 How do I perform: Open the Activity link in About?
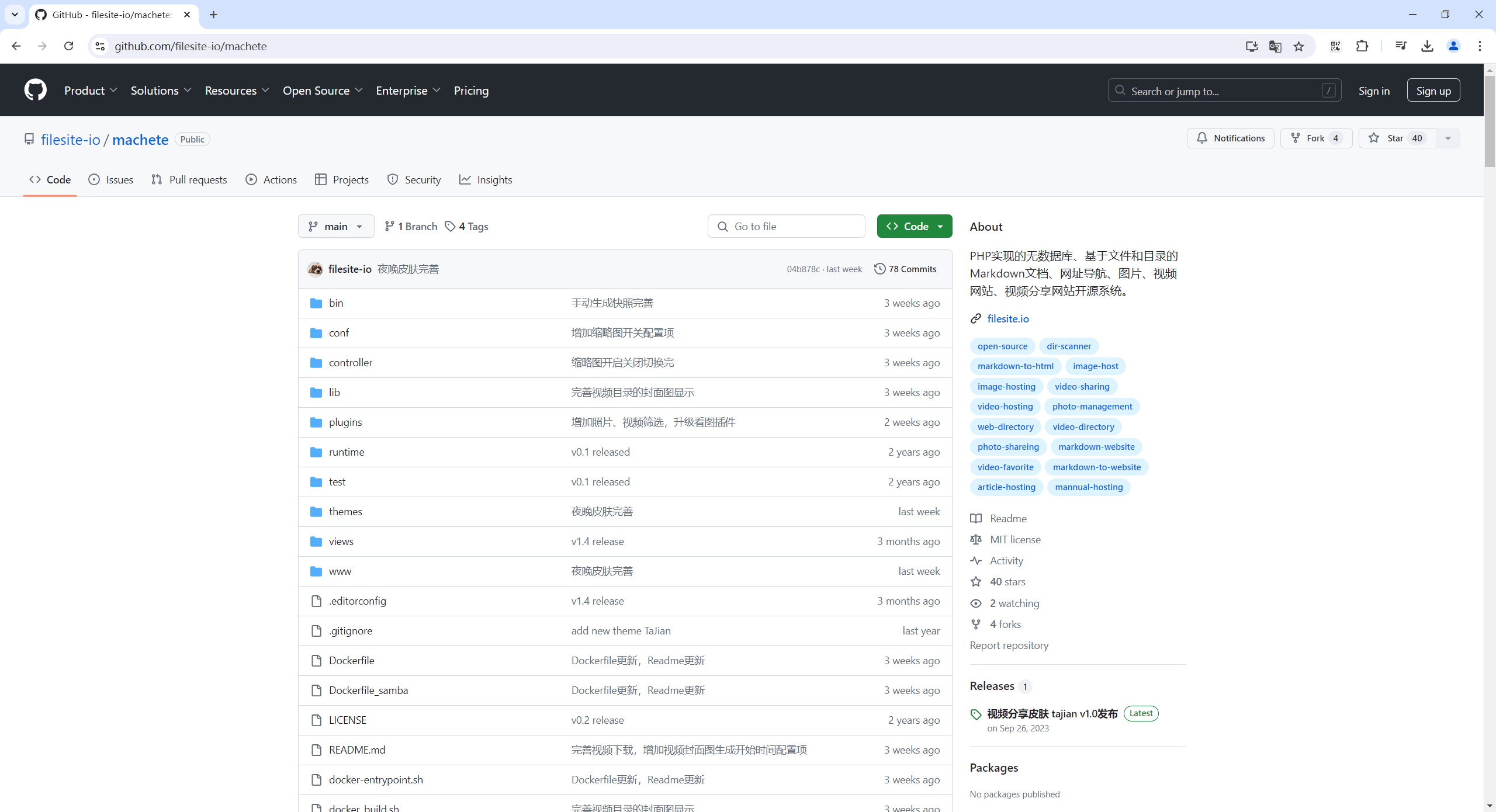(1006, 561)
